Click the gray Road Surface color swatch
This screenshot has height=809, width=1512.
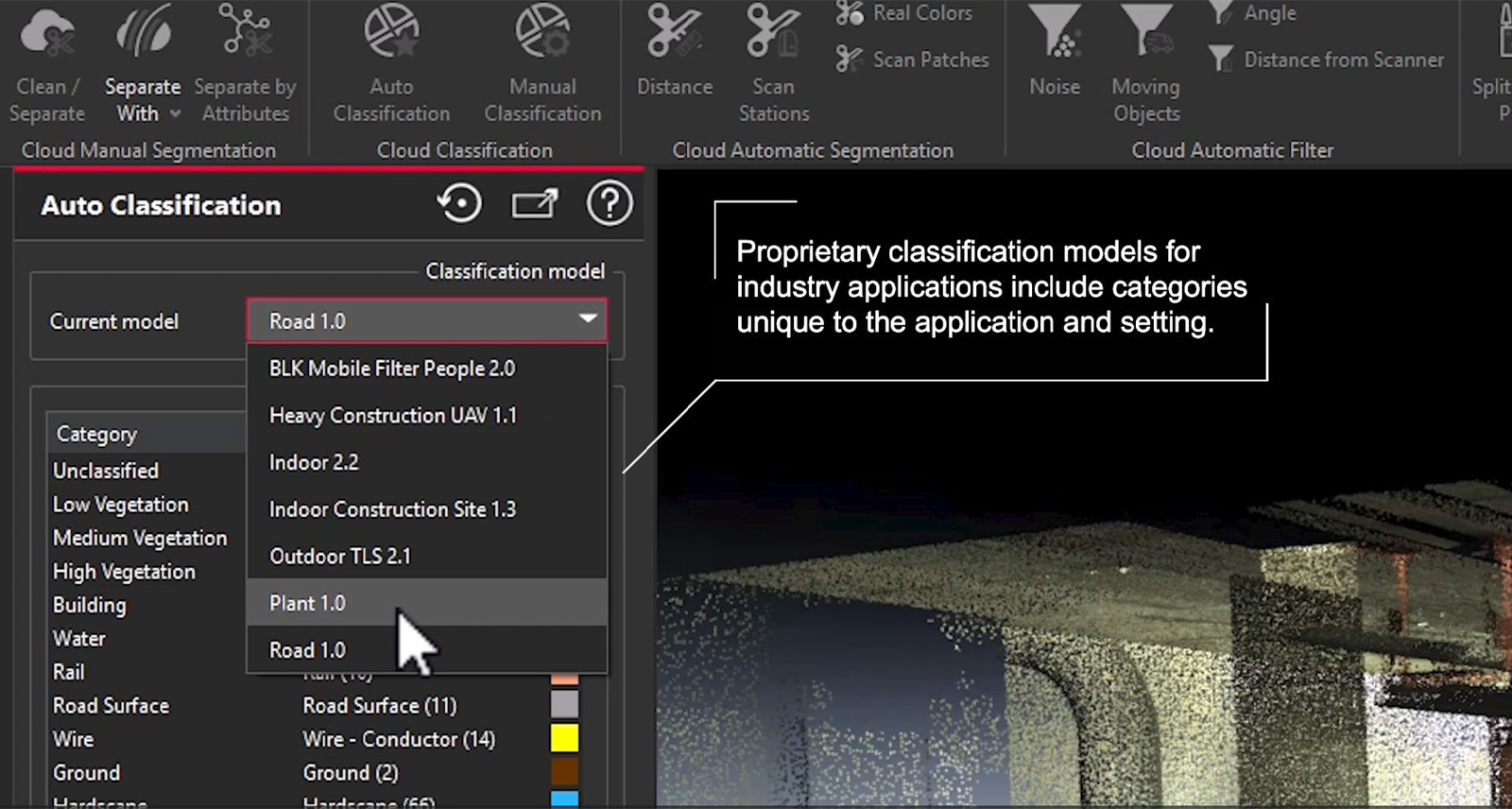564,705
